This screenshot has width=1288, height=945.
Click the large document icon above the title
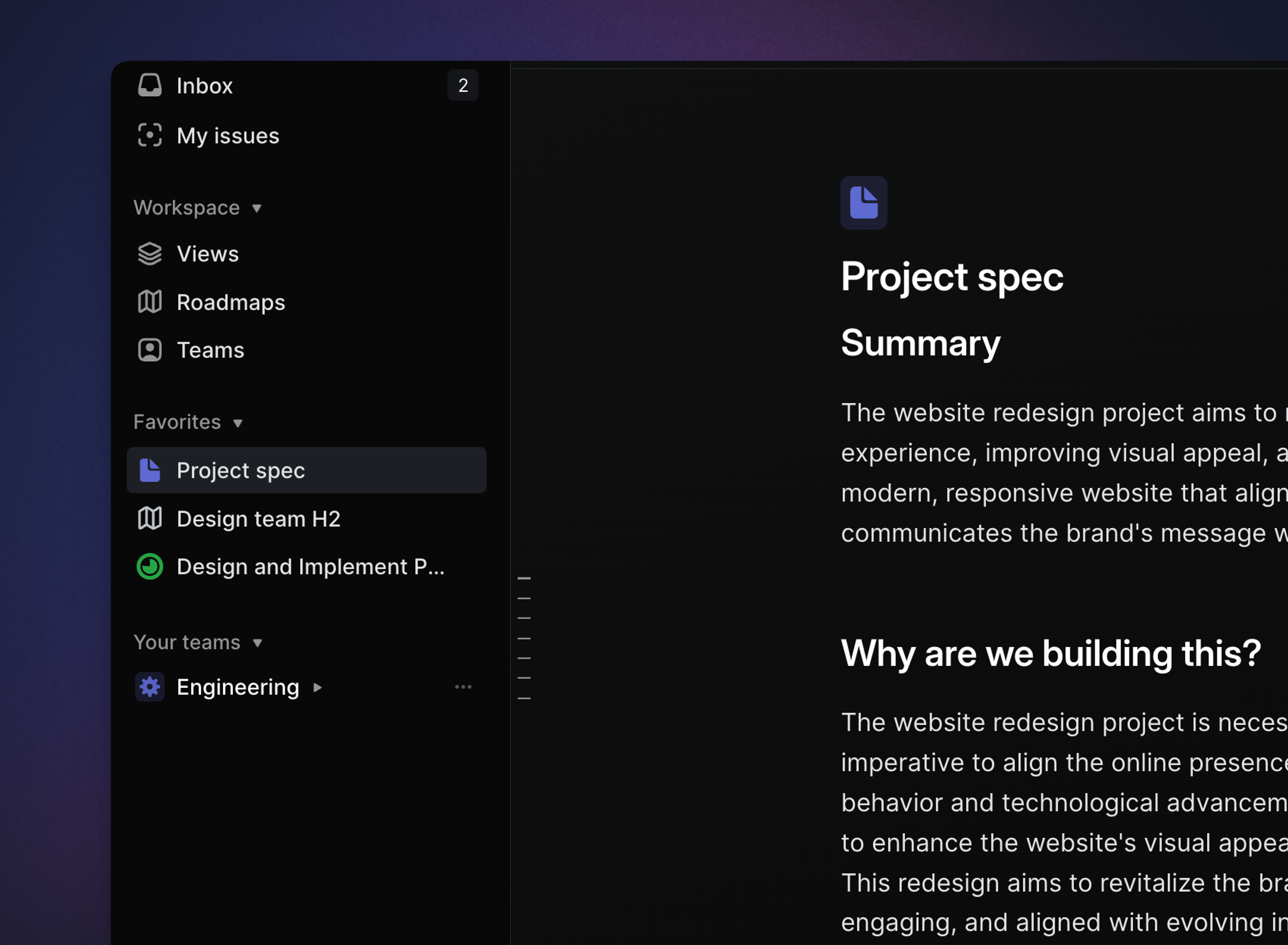click(x=864, y=202)
